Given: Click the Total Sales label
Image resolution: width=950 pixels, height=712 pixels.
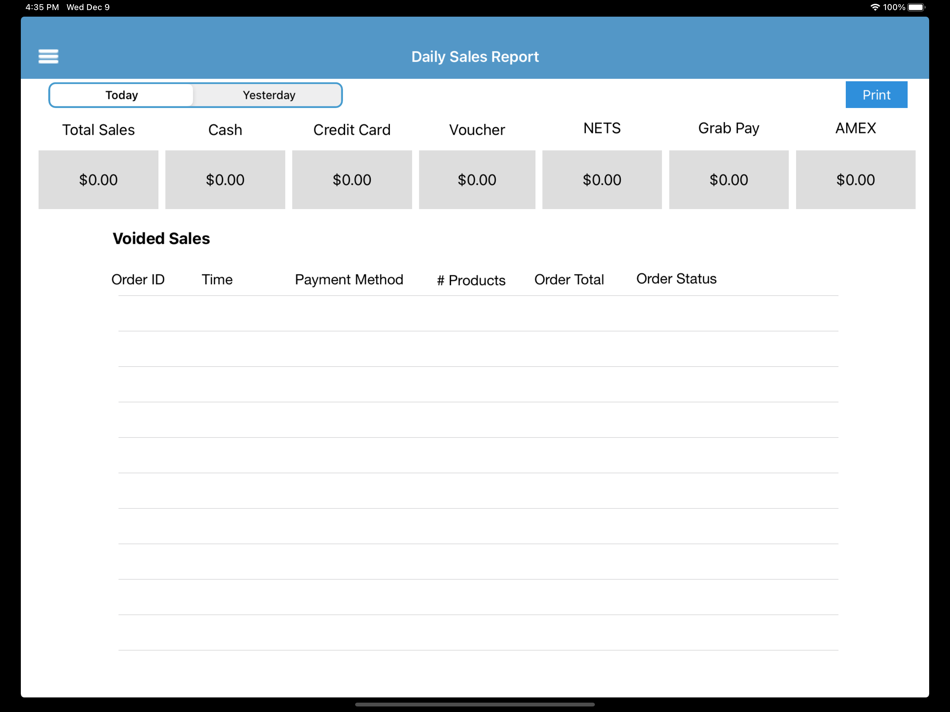Looking at the screenshot, I should [98, 130].
